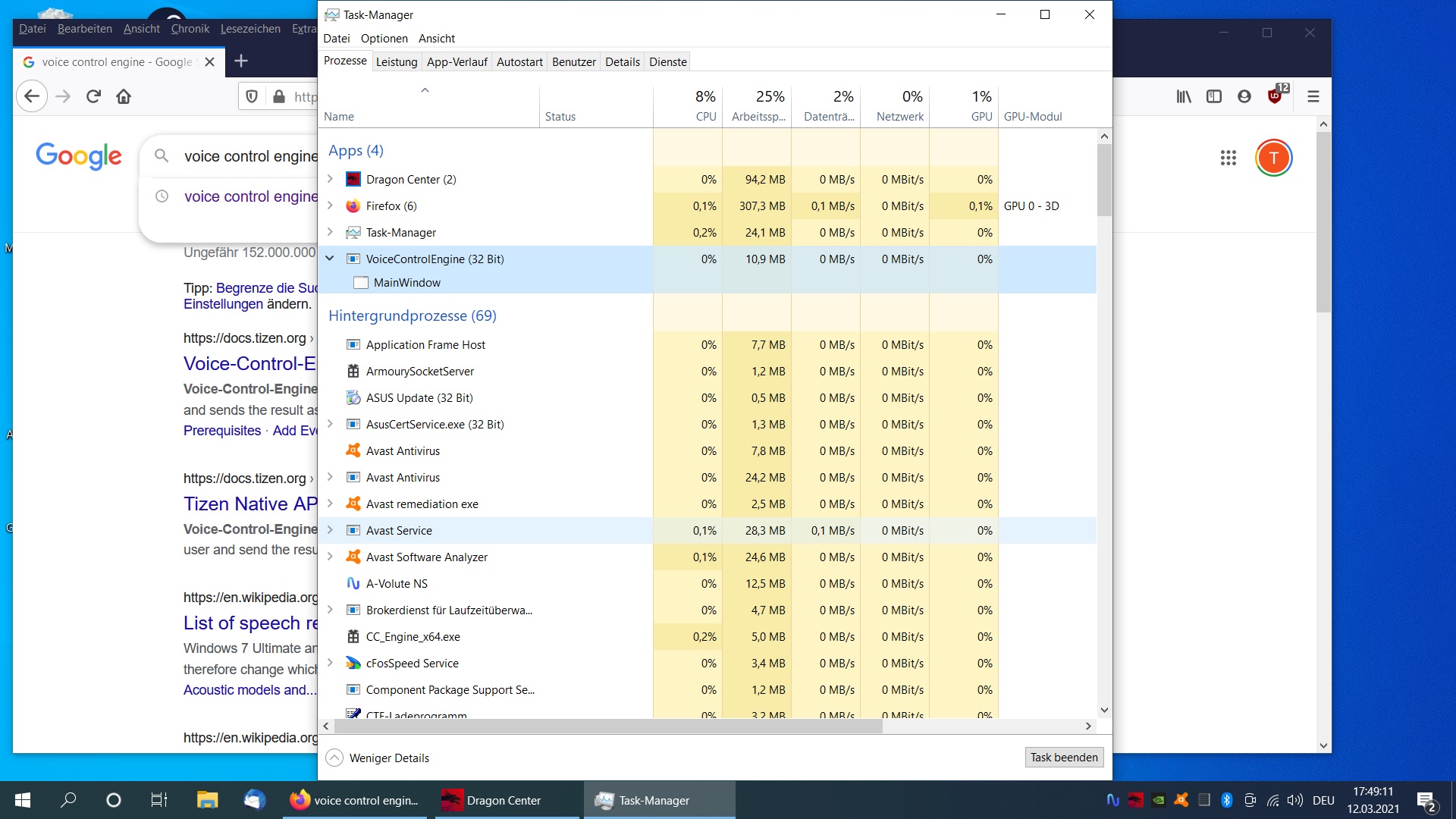Screen dimensions: 1456x819
Task: Click the uBlock Origin extension icon
Action: 1275,96
